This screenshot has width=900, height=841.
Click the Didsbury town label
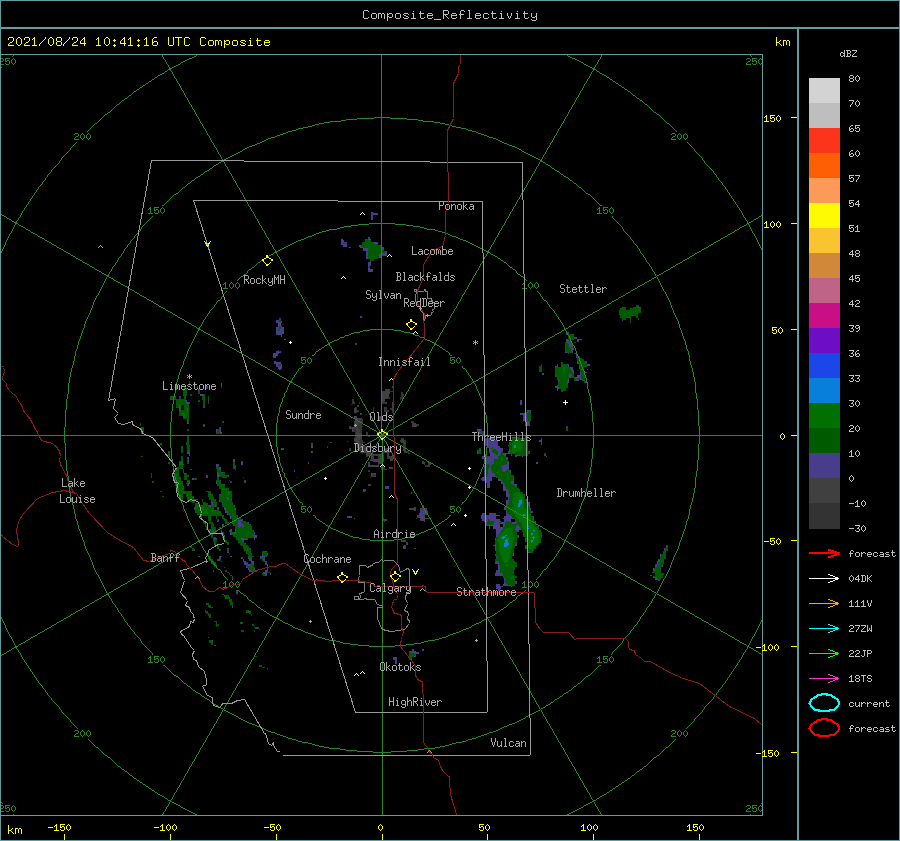(x=377, y=448)
